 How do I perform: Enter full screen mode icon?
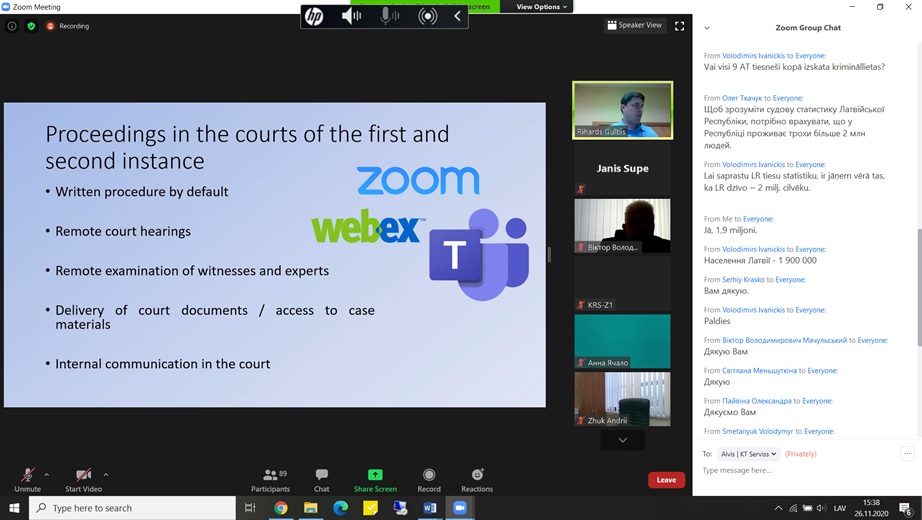click(679, 26)
